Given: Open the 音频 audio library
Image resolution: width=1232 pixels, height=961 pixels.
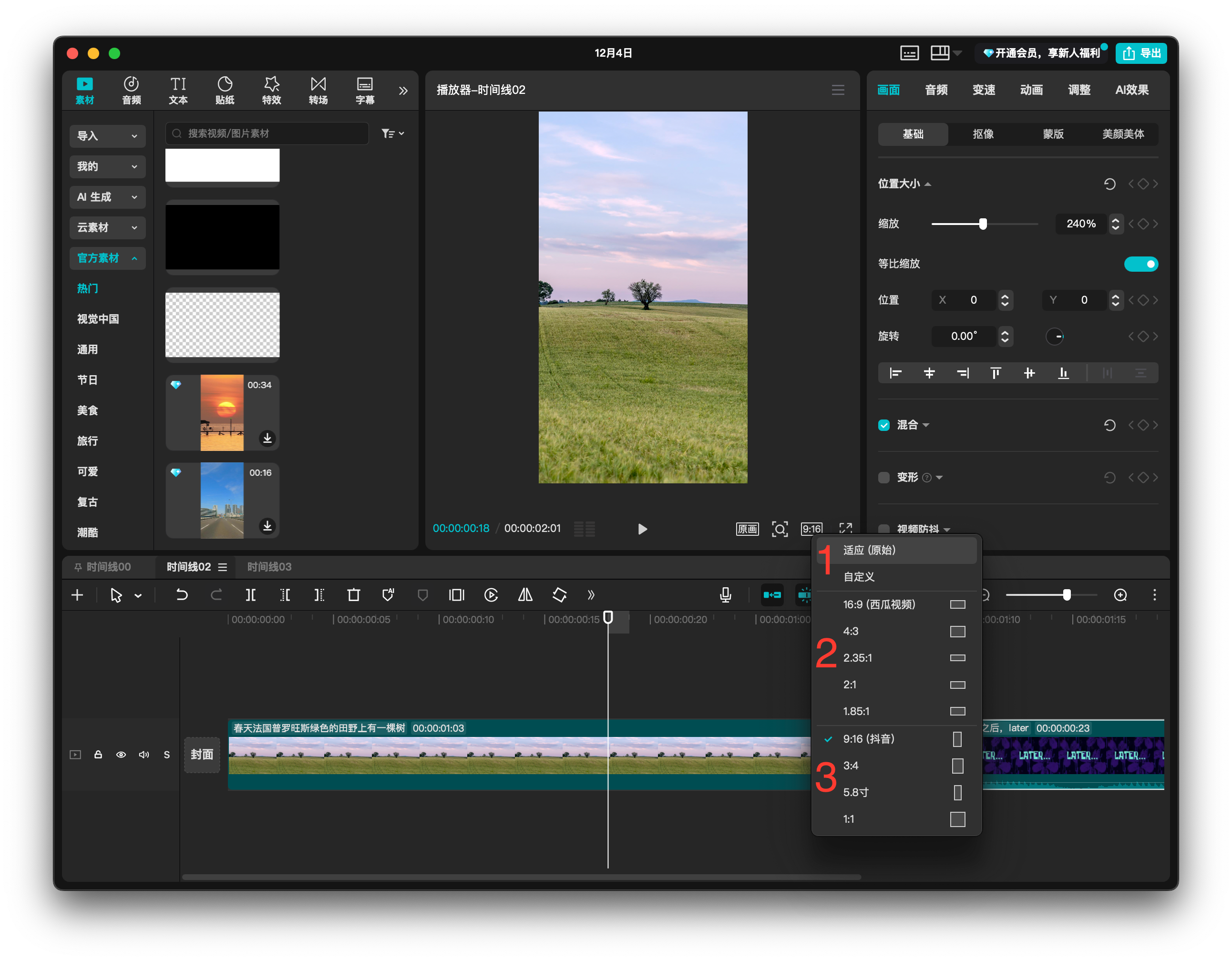Looking at the screenshot, I should pos(132,91).
